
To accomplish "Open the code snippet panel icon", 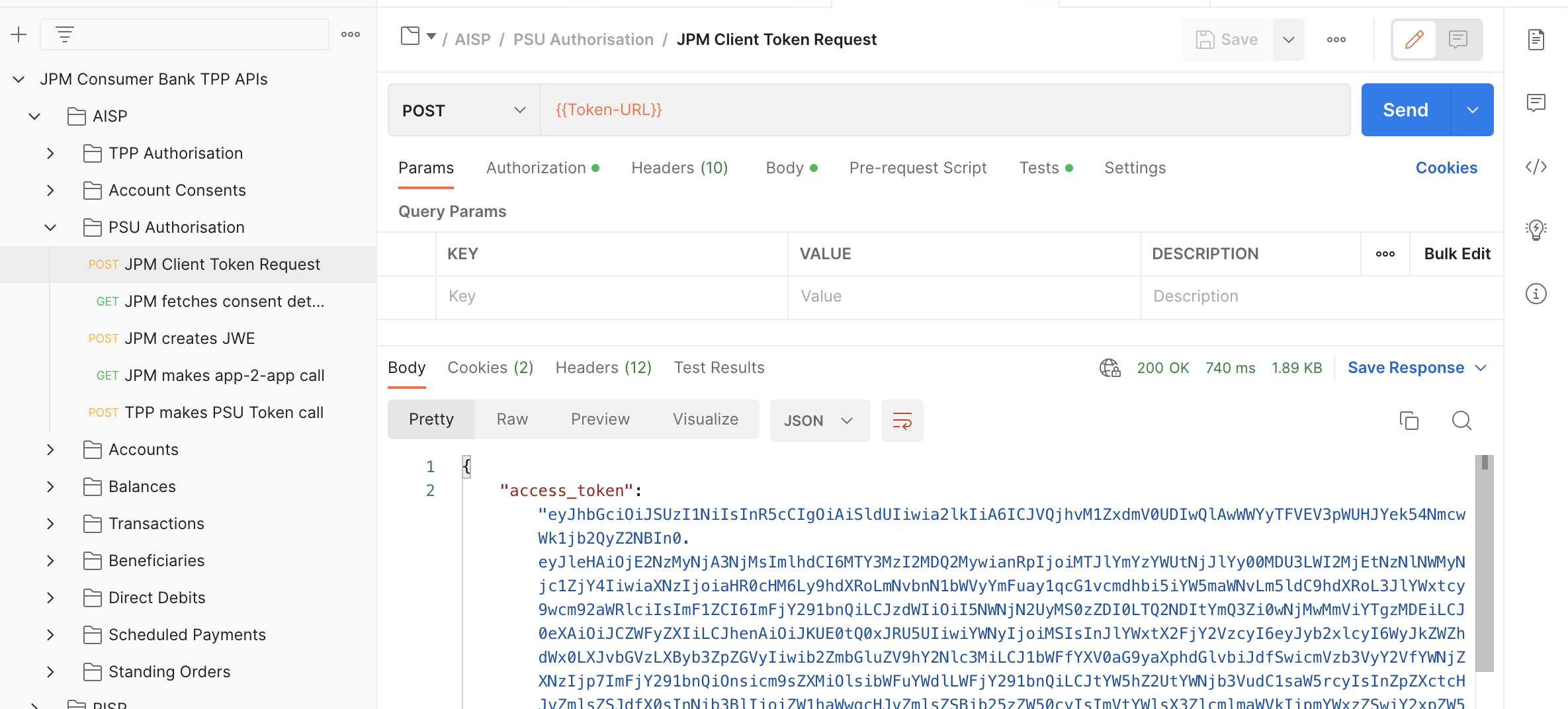I will (x=1536, y=167).
